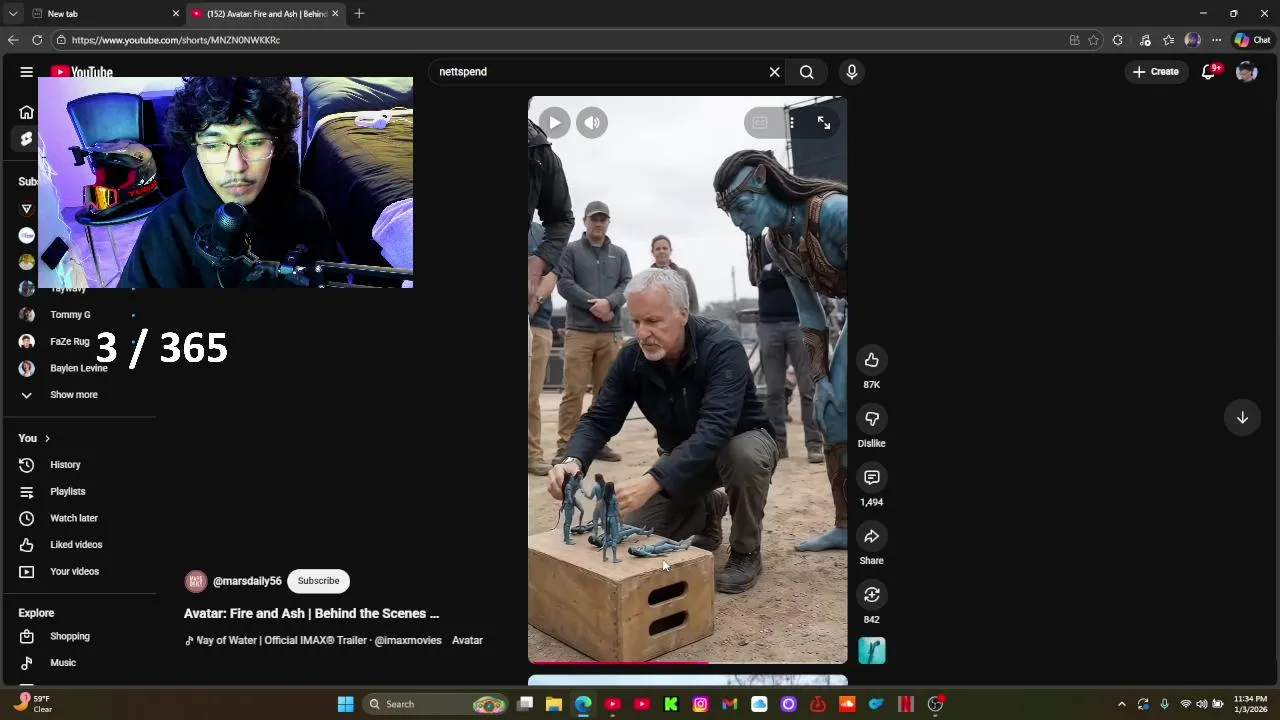Open a new browser tab with plus
This screenshot has height=720, width=1280.
[x=359, y=14]
